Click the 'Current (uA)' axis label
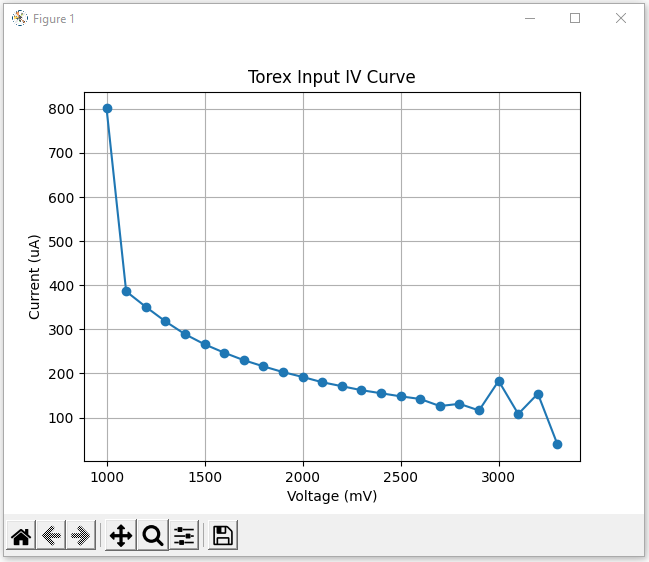This screenshot has height=562, width=649. point(34,277)
